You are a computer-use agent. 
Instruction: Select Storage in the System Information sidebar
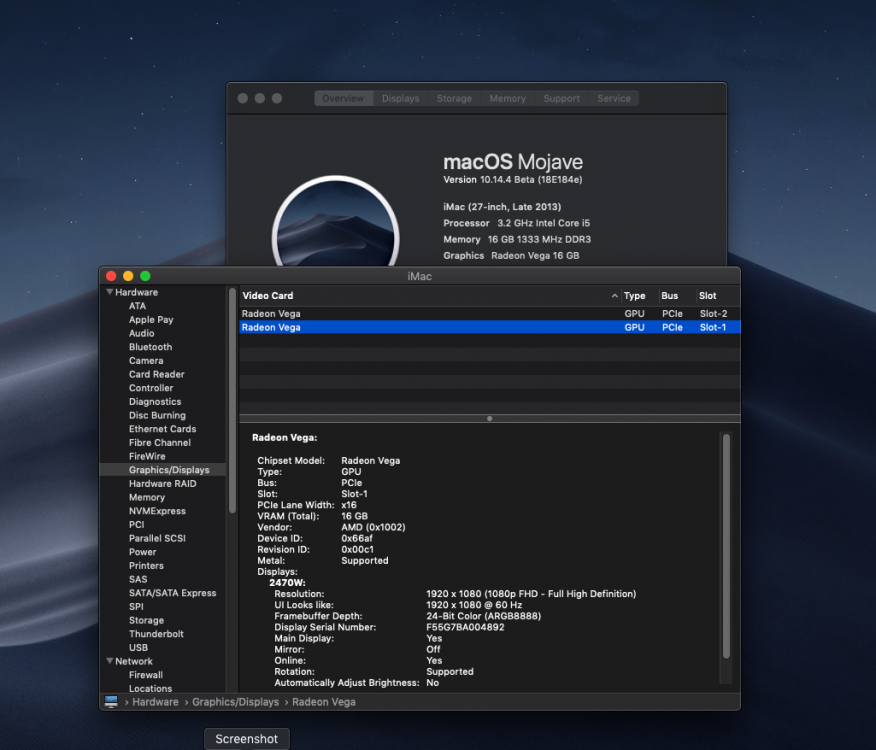pyautogui.click(x=146, y=620)
